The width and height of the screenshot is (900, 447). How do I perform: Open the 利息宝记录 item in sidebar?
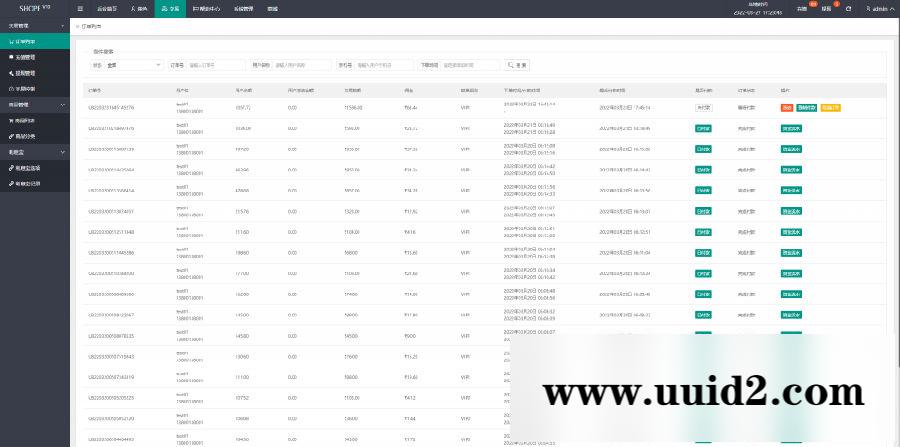[28, 182]
